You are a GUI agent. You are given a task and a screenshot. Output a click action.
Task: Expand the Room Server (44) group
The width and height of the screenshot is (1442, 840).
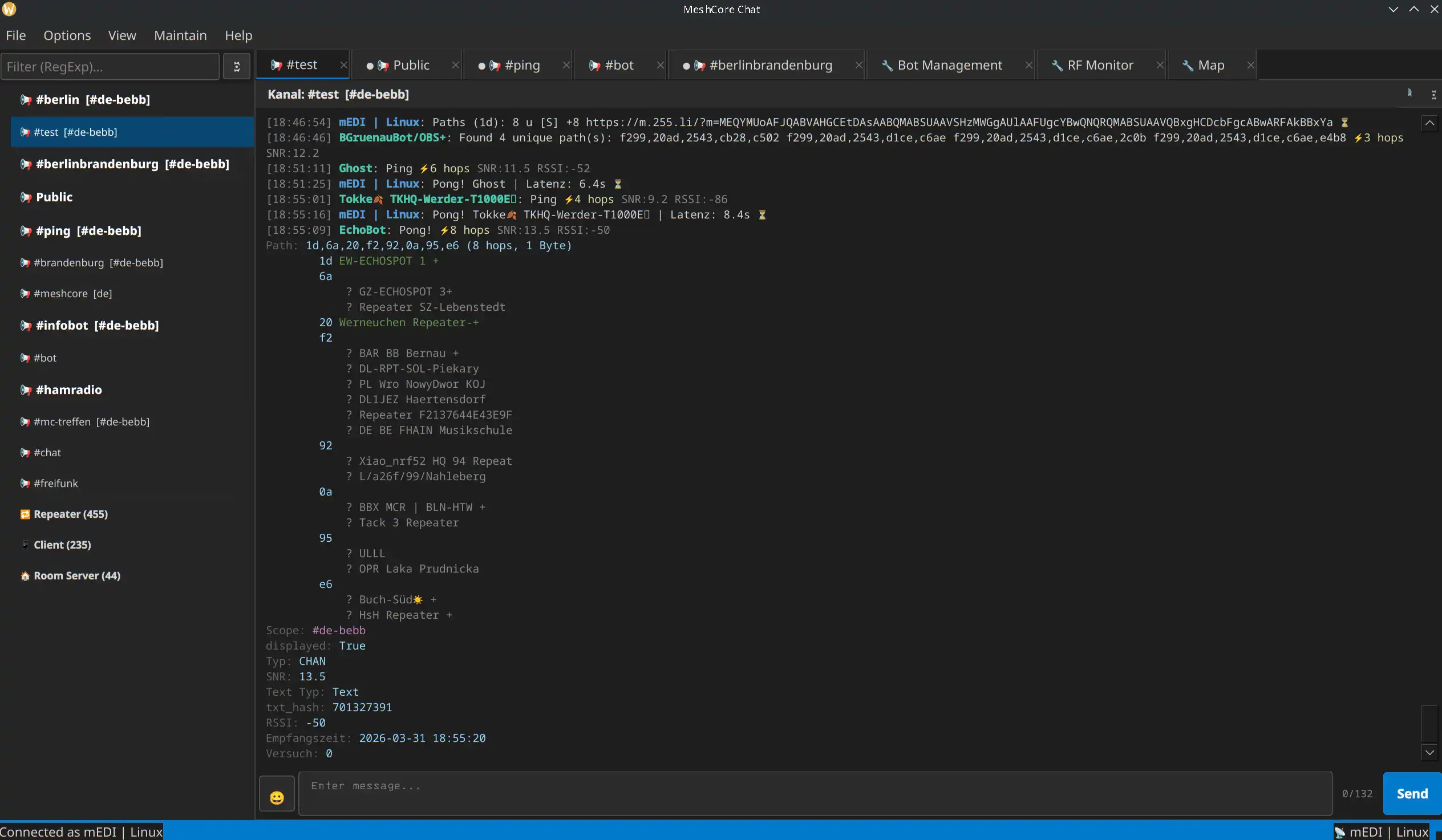click(x=76, y=575)
